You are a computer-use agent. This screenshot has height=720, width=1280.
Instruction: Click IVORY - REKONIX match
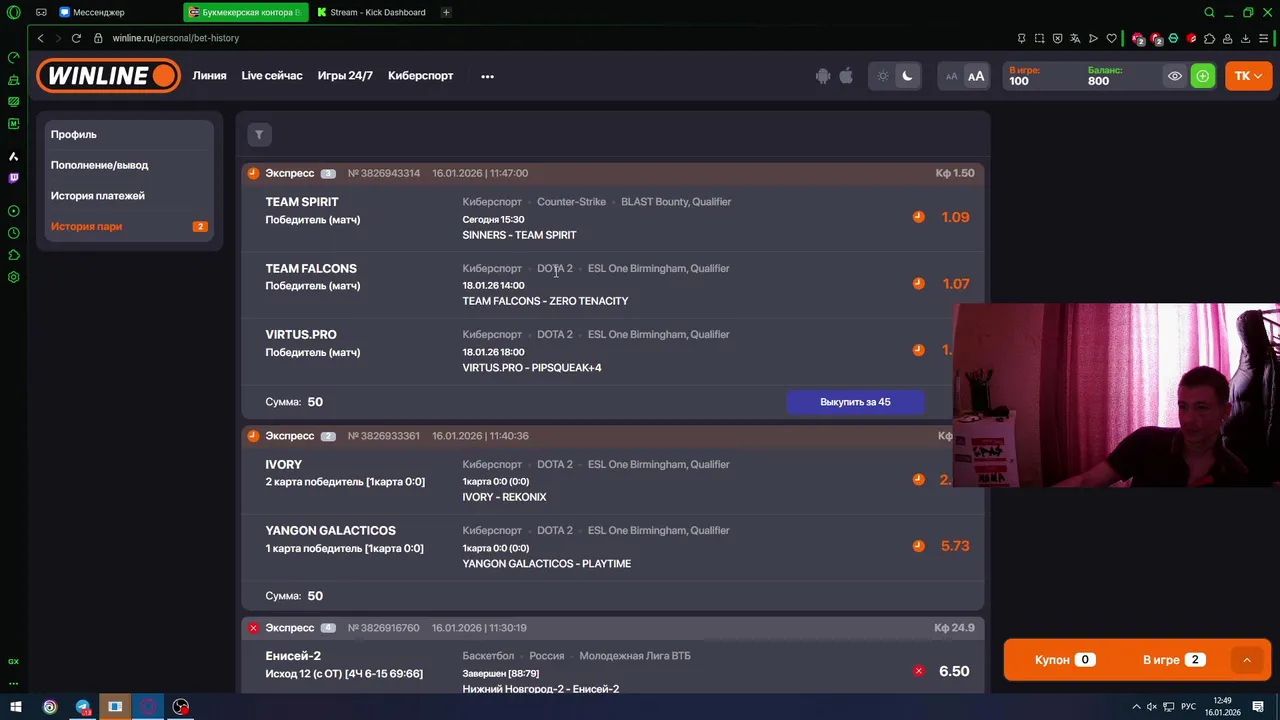(504, 497)
